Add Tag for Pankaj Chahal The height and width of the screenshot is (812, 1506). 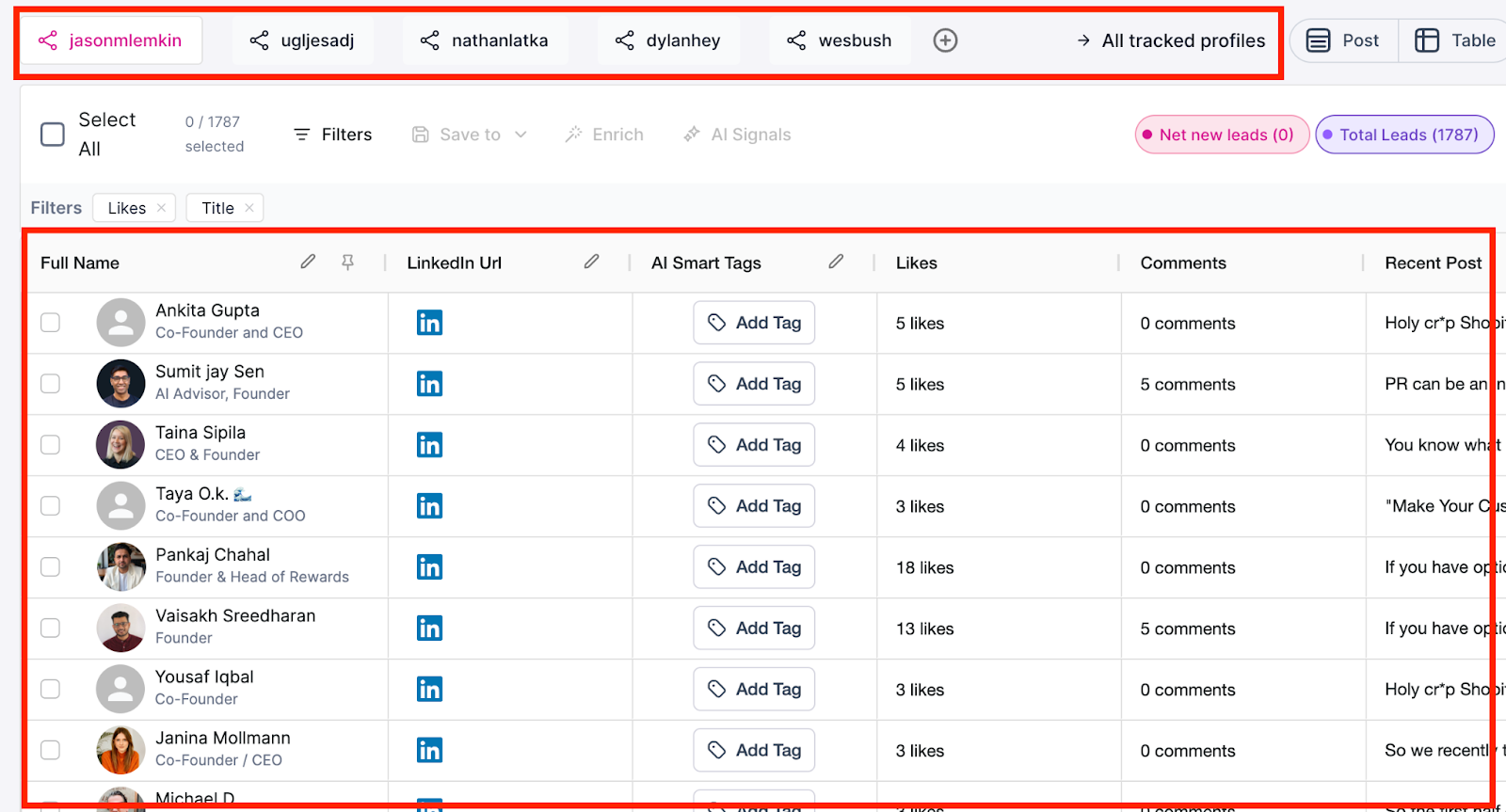[754, 567]
